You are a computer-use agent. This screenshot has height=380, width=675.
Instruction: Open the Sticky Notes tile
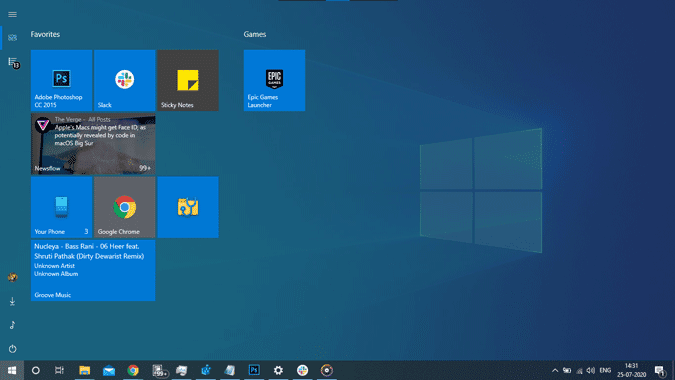(x=188, y=80)
